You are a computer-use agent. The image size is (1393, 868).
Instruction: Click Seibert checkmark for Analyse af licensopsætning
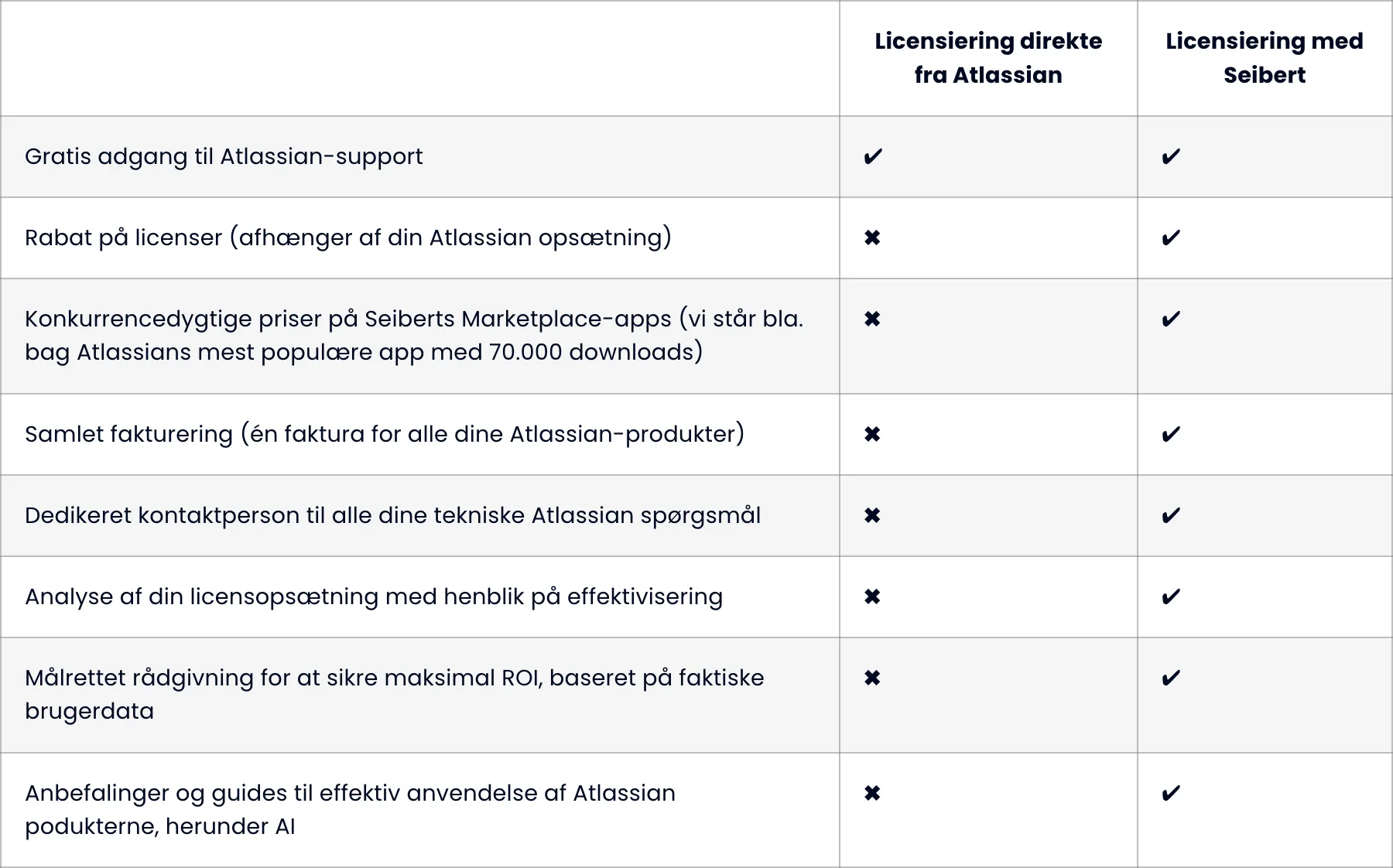pyautogui.click(x=1171, y=596)
